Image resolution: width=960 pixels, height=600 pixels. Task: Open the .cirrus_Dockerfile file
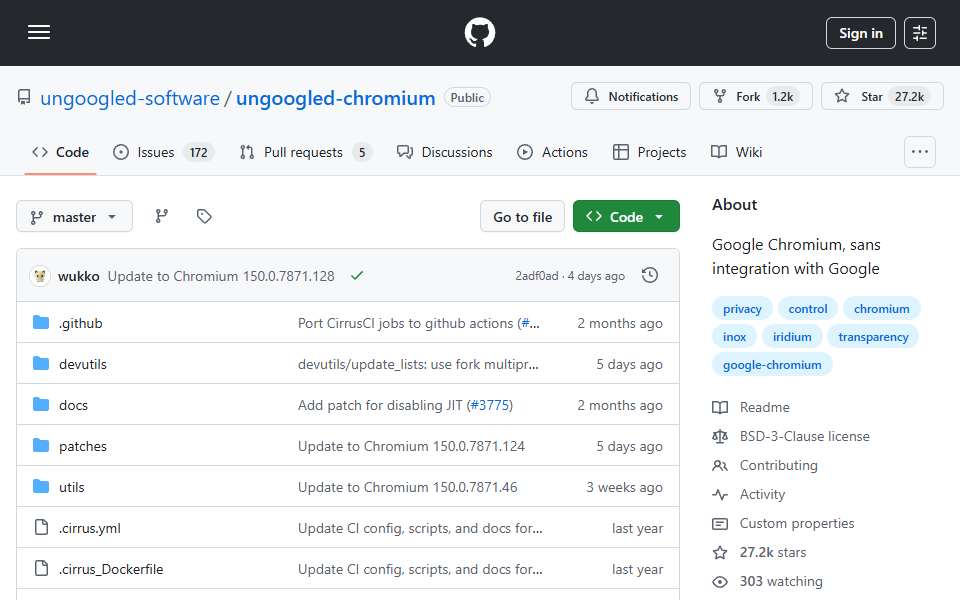(x=111, y=569)
